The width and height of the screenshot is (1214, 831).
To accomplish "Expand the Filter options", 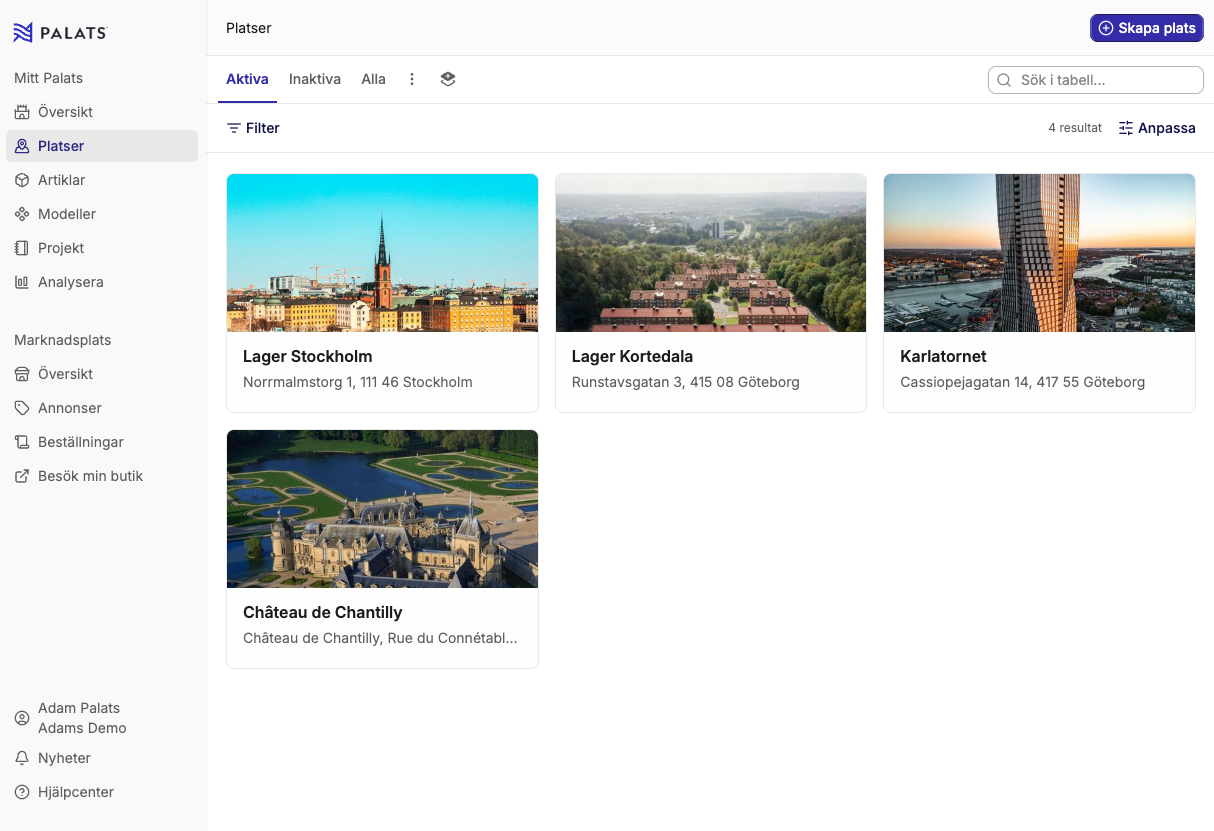I will [x=253, y=128].
